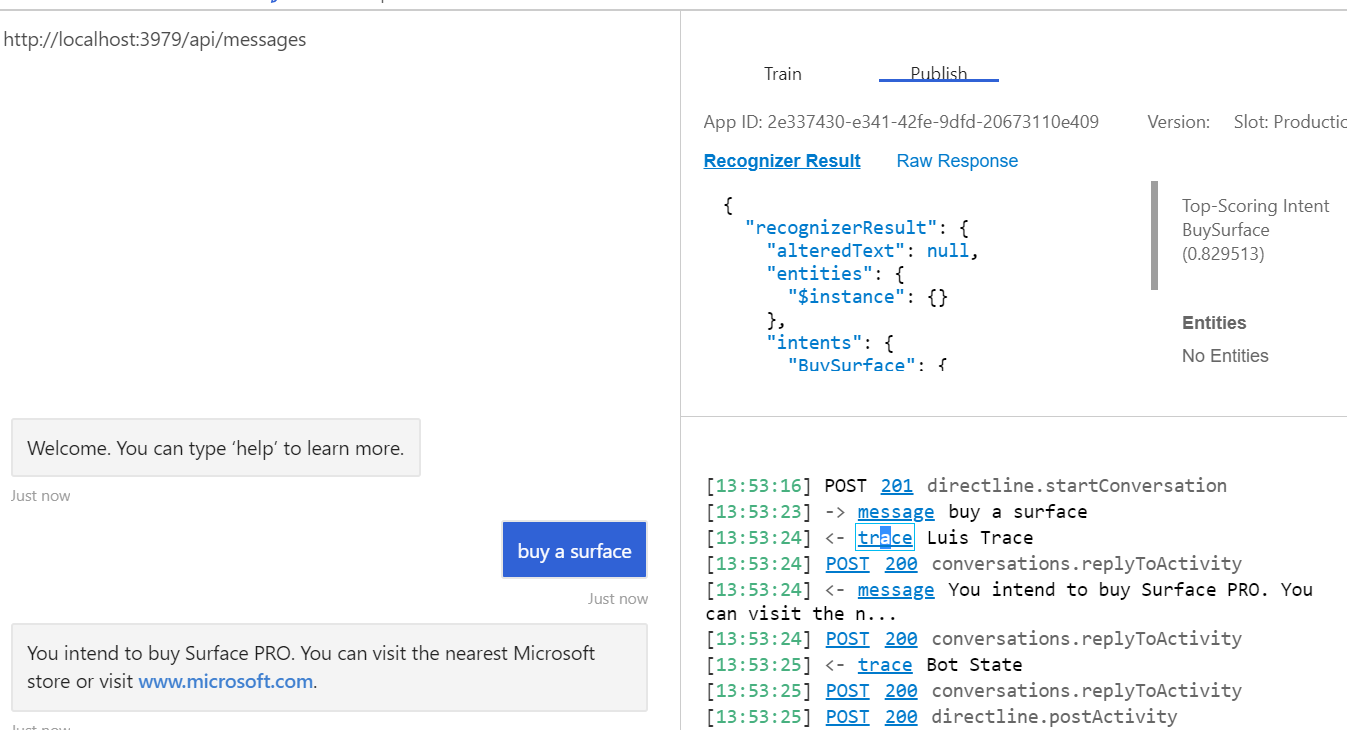Image resolution: width=1347 pixels, height=730 pixels.
Task: Open the POST link for directline.postActivity
Action: (847, 717)
